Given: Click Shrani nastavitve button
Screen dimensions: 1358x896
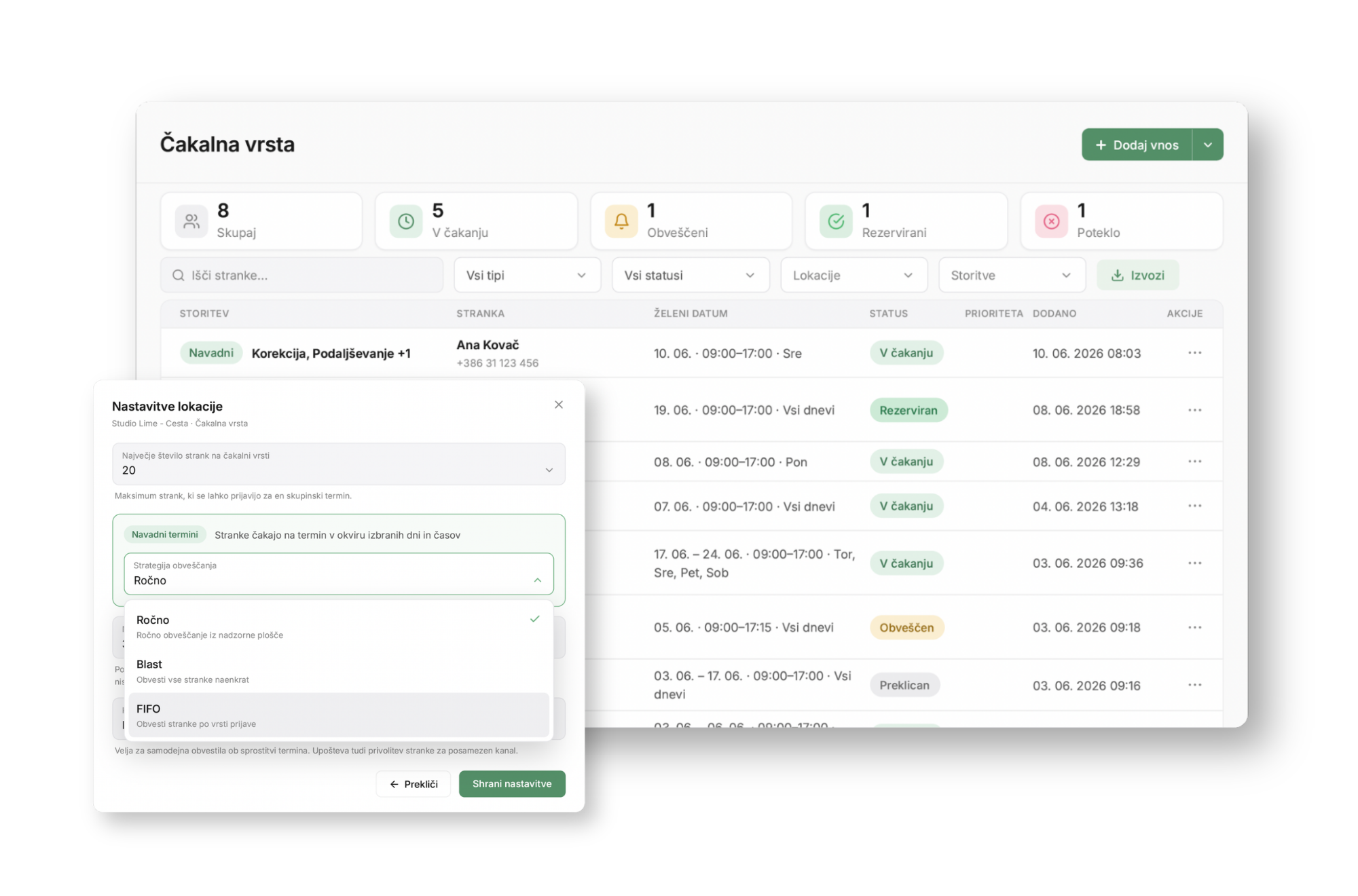Looking at the screenshot, I should tap(512, 783).
